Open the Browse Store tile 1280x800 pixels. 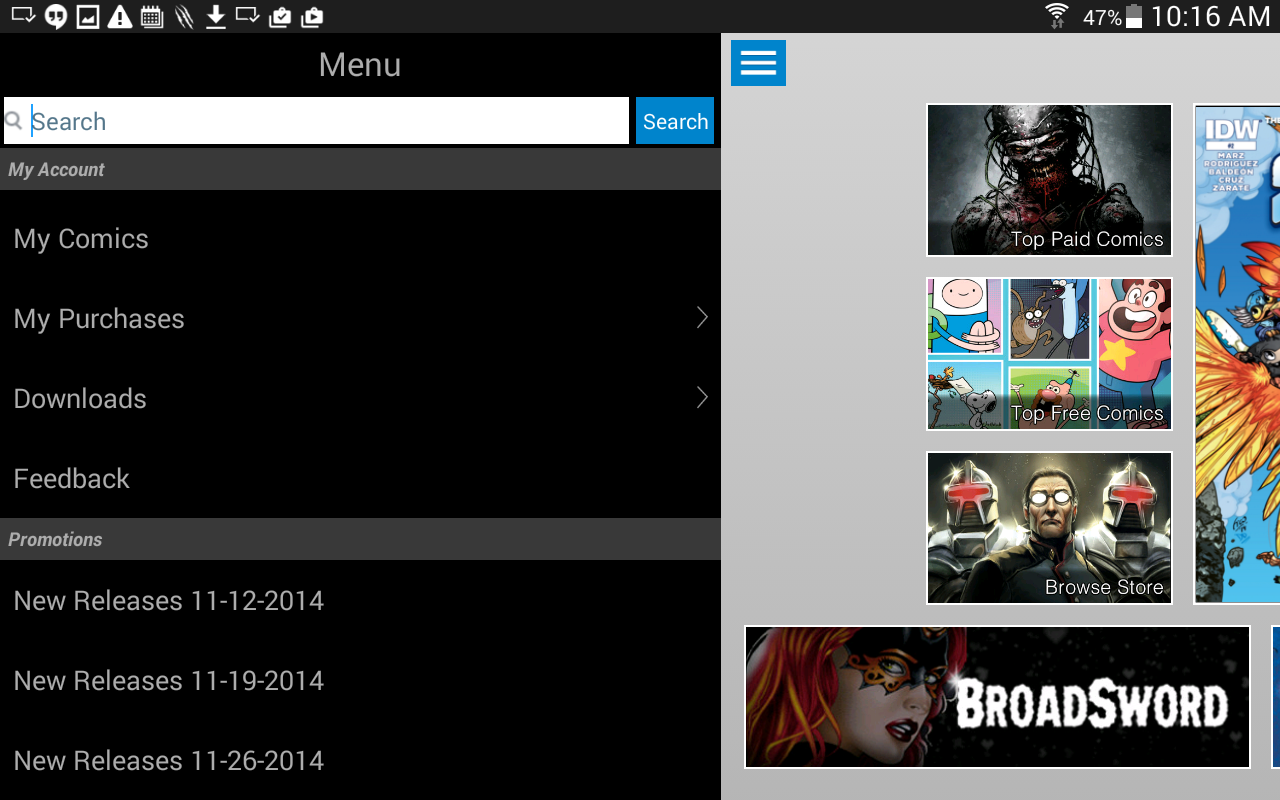(1049, 528)
